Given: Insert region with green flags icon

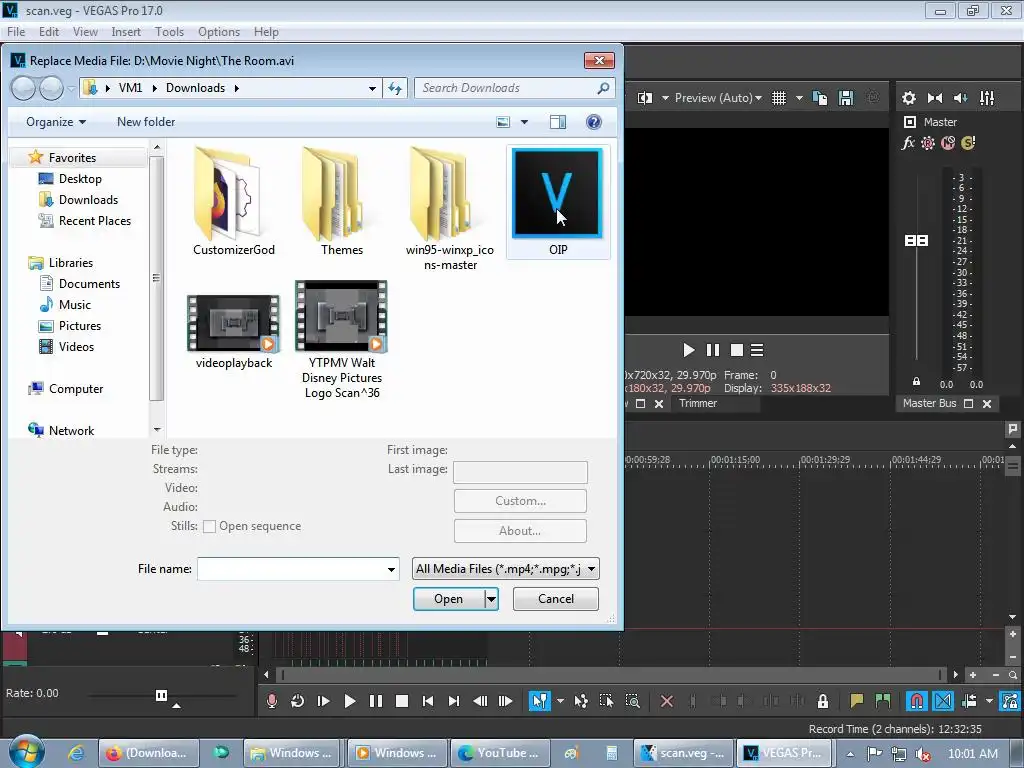Looking at the screenshot, I should coord(882,701).
